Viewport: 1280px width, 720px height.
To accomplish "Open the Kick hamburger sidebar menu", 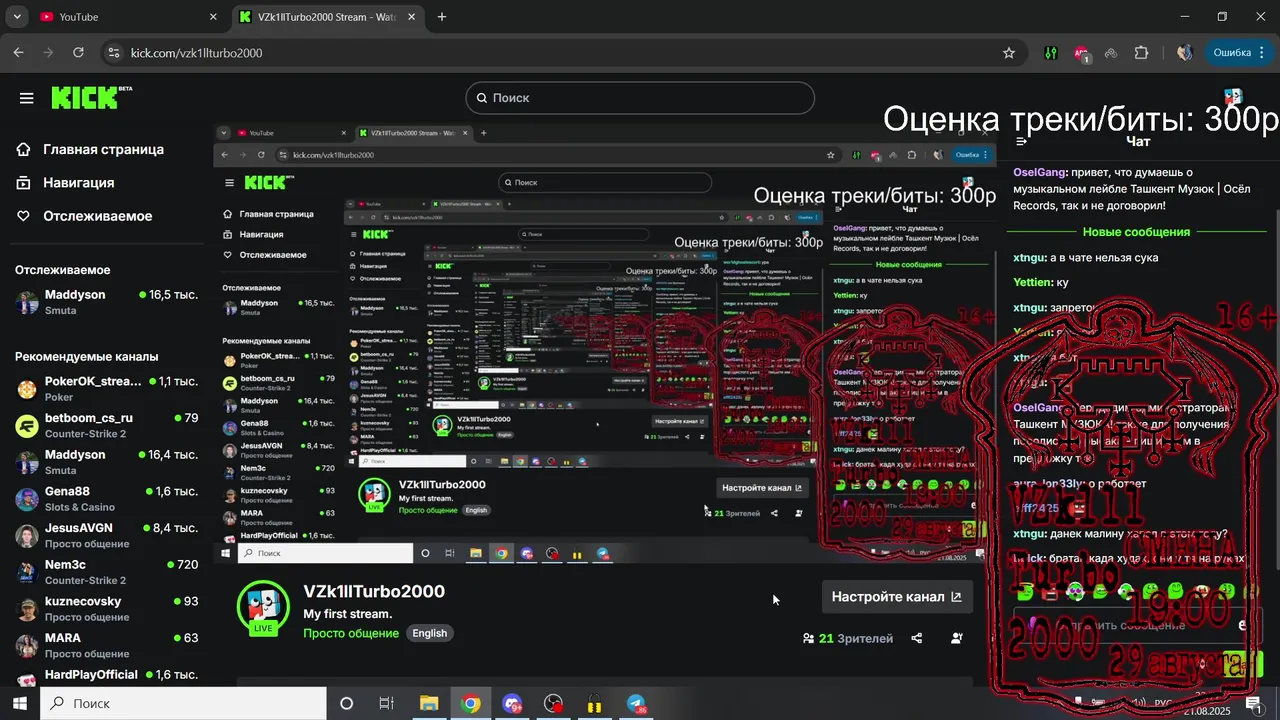I will coord(26,98).
